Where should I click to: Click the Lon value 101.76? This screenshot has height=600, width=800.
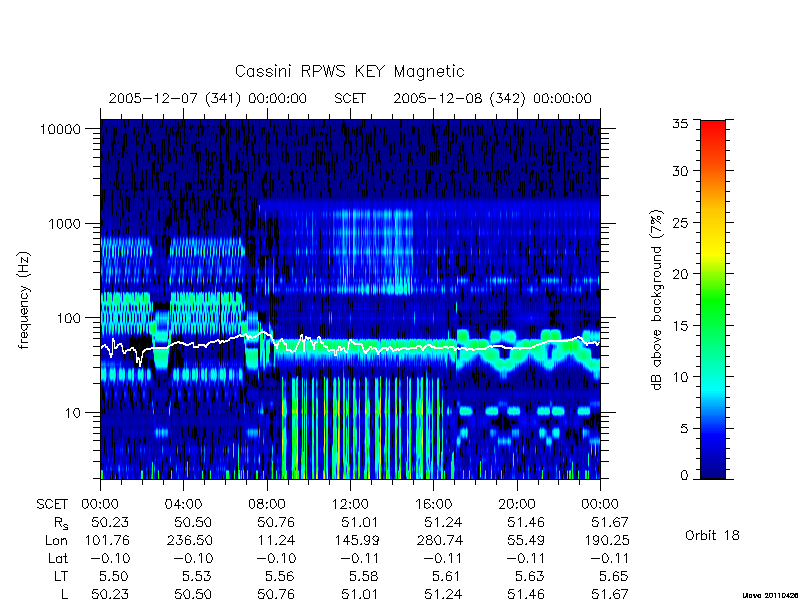coord(106,540)
